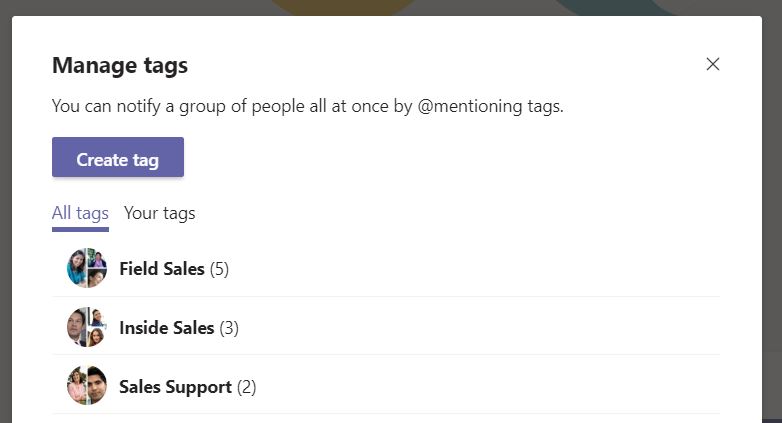Click the Inside Sales group avatar
Screen dimensions: 782x423
click(87, 327)
